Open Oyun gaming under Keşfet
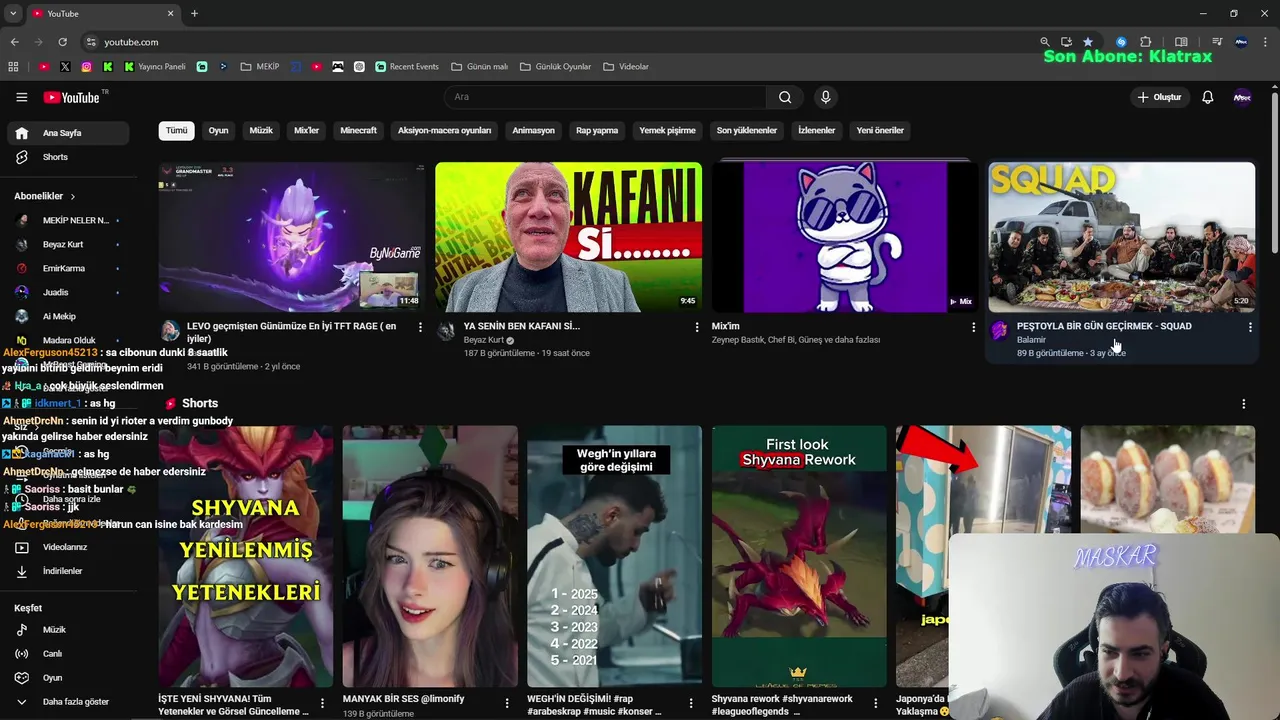 click(67, 678)
